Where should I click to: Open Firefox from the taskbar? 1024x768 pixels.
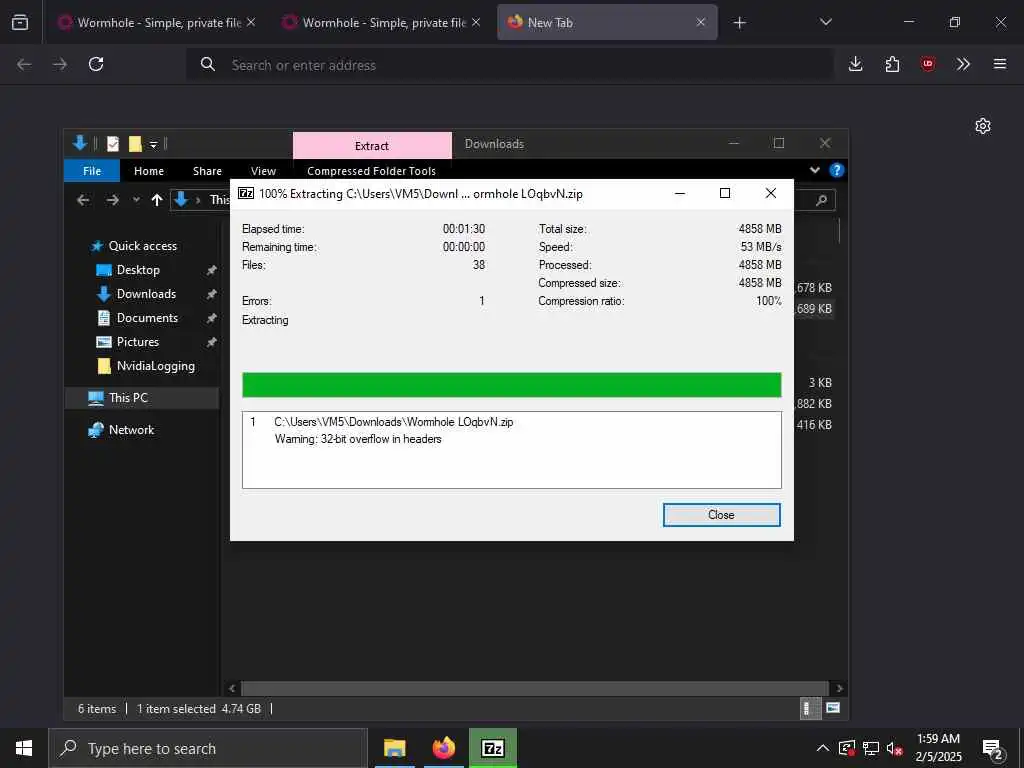[x=443, y=748]
